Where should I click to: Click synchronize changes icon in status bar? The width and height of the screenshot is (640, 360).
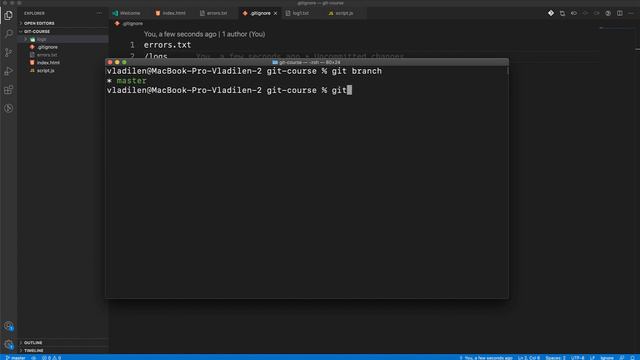point(34,358)
